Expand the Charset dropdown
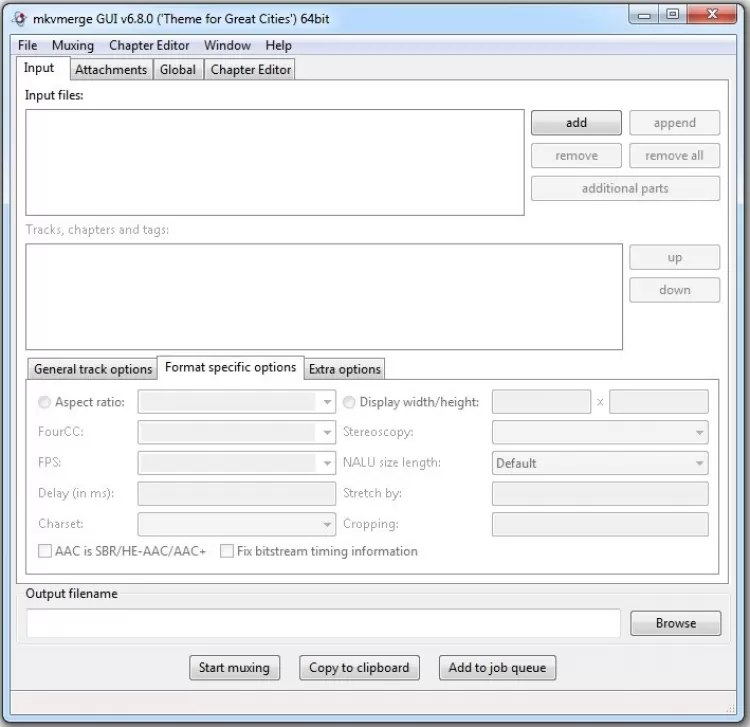This screenshot has width=750, height=727. click(327, 524)
